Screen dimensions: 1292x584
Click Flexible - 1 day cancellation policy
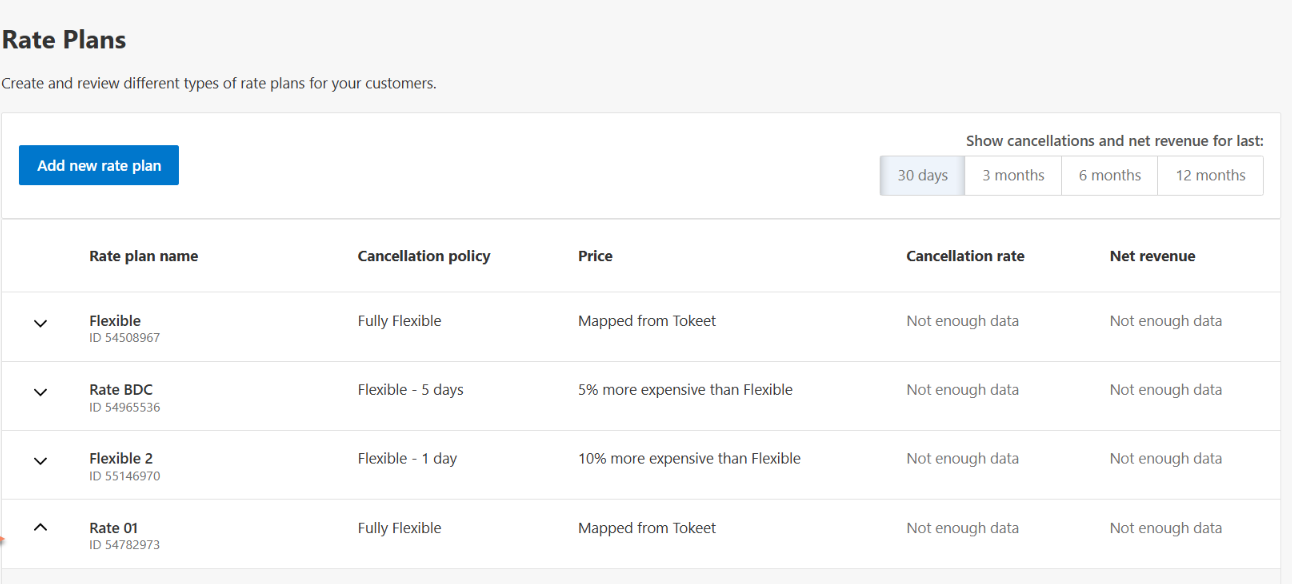[x=407, y=459]
